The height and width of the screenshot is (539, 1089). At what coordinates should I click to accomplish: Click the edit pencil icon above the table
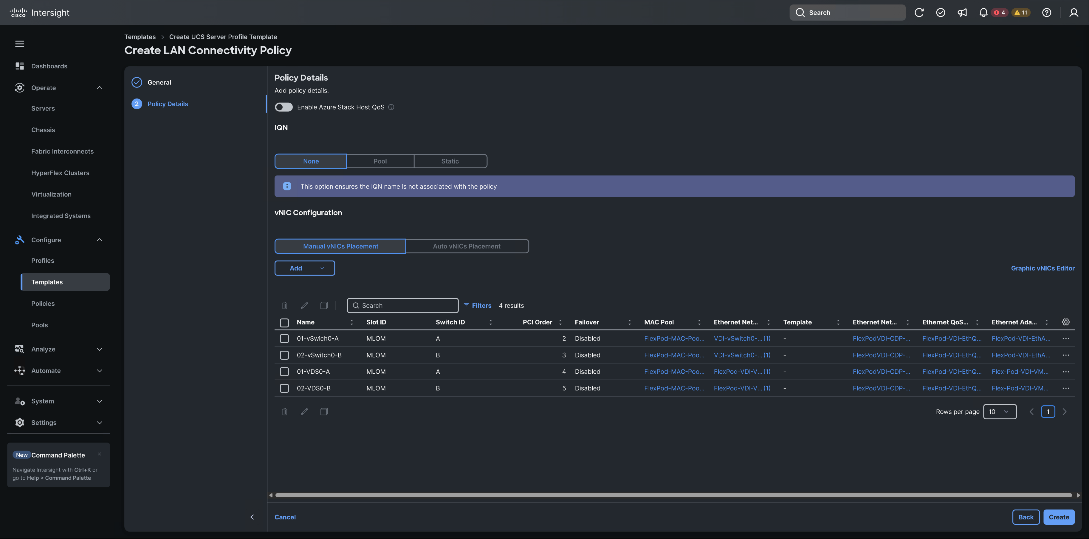(304, 306)
